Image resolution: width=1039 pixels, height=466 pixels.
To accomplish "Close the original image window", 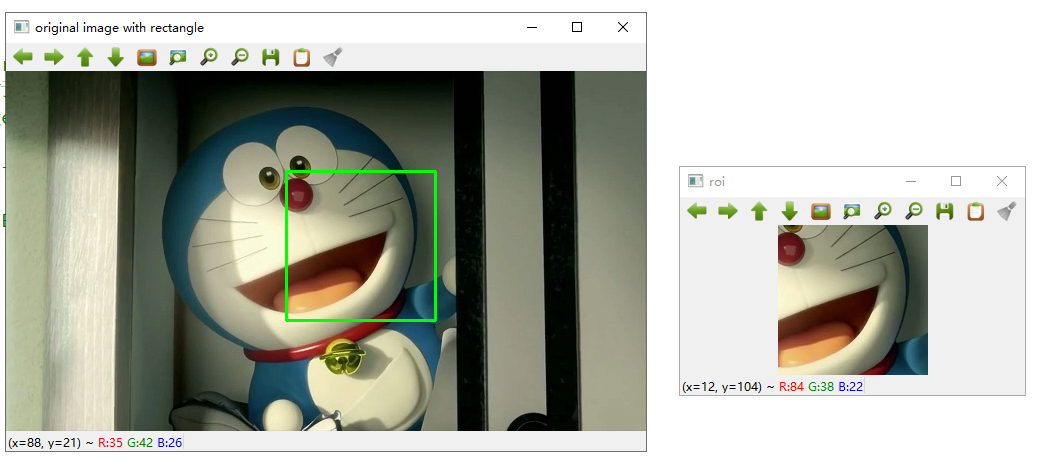I will [622, 27].
